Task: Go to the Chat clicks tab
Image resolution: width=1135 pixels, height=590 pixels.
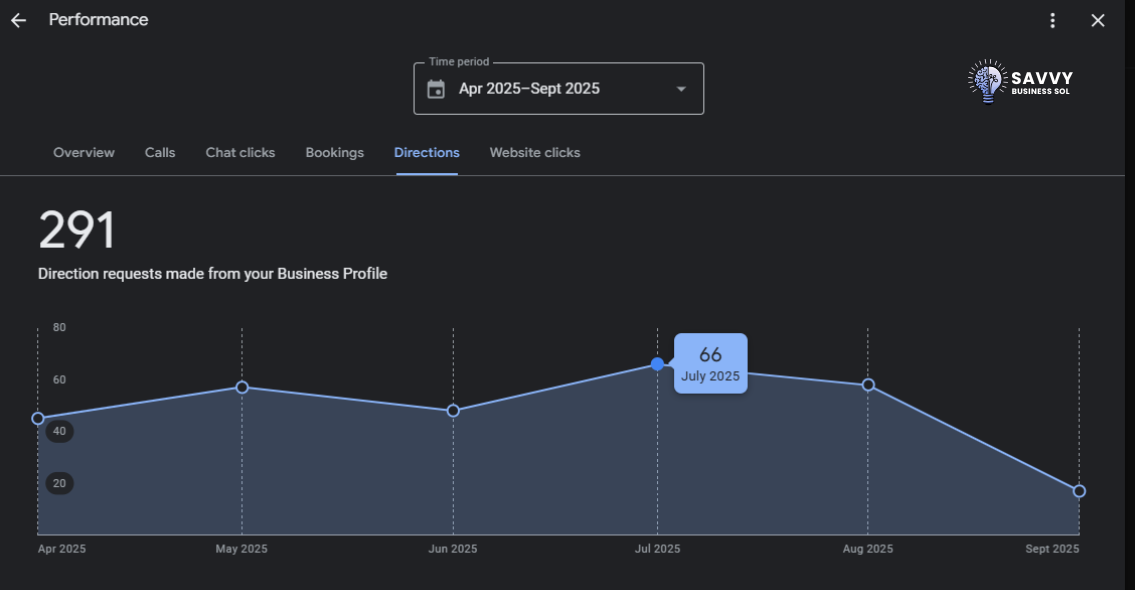Action: pos(240,153)
